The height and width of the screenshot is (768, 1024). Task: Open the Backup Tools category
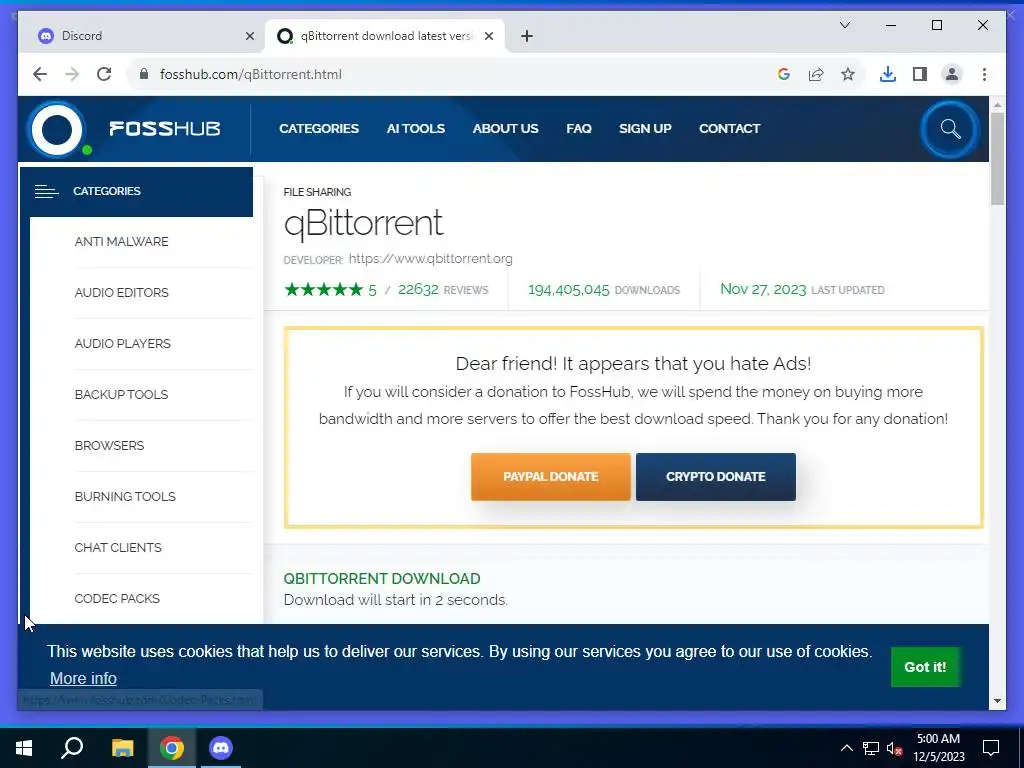121,394
